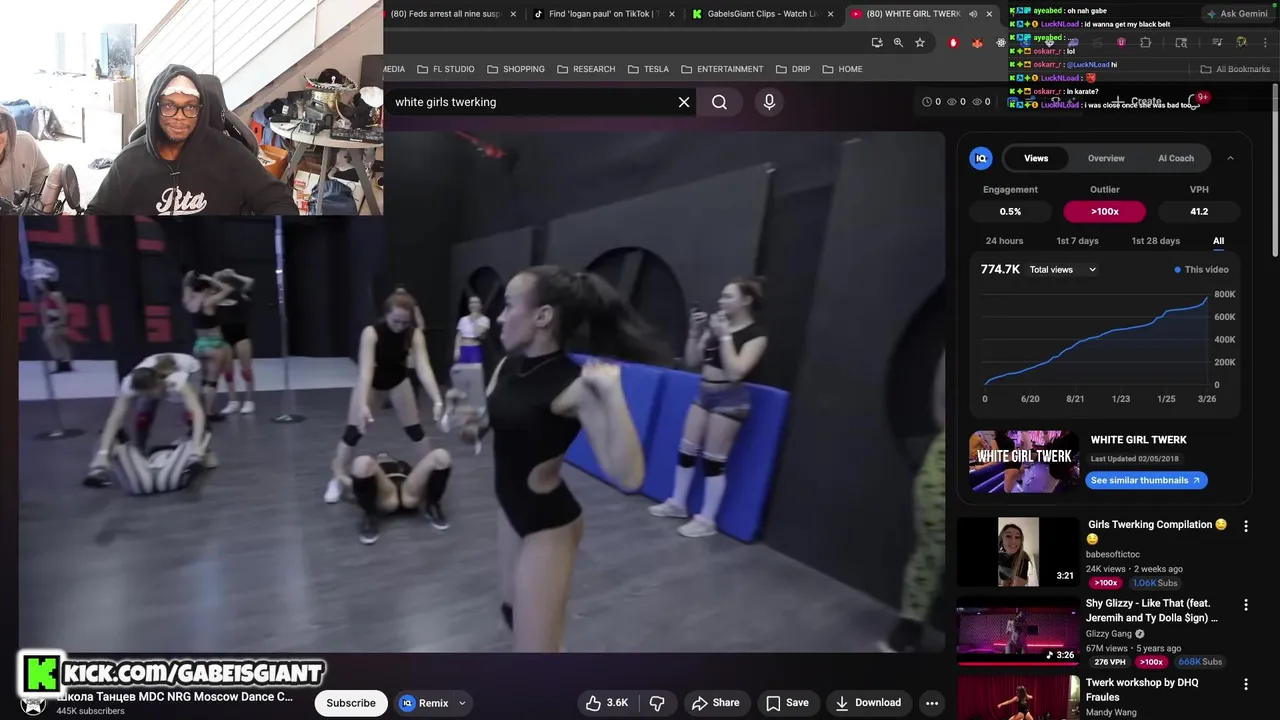Click the Create plus button
Screen dimensions: 1280x720
pyautogui.click(x=1139, y=101)
